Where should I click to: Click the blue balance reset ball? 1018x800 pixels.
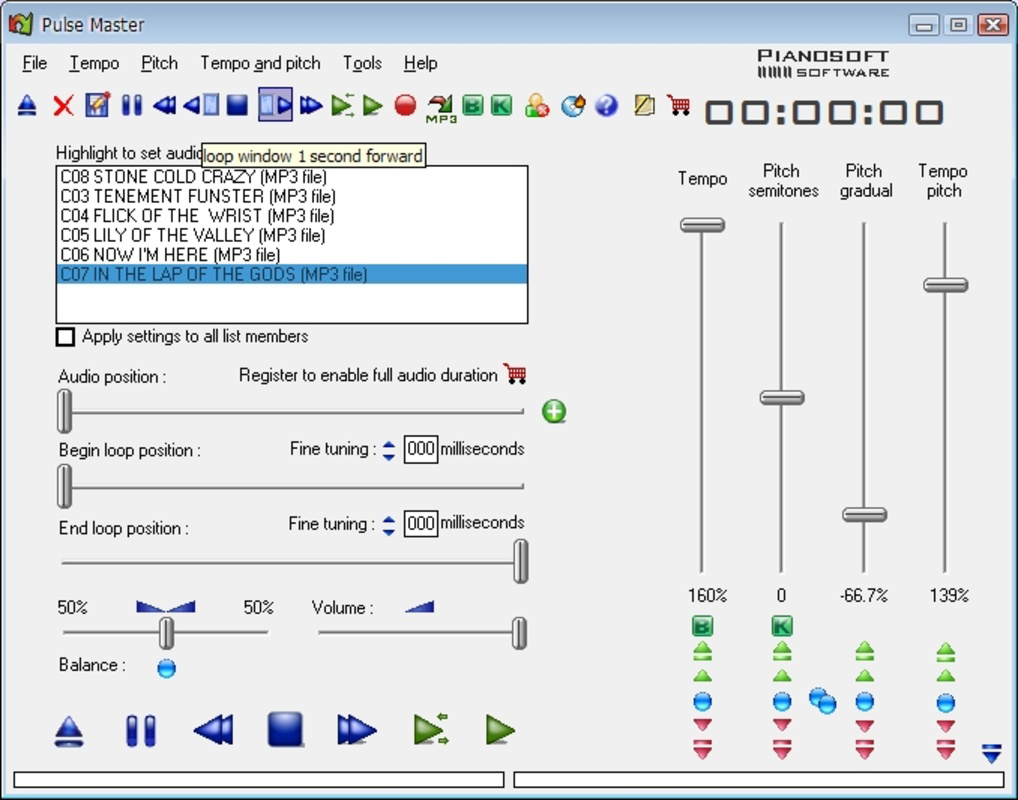tap(166, 668)
